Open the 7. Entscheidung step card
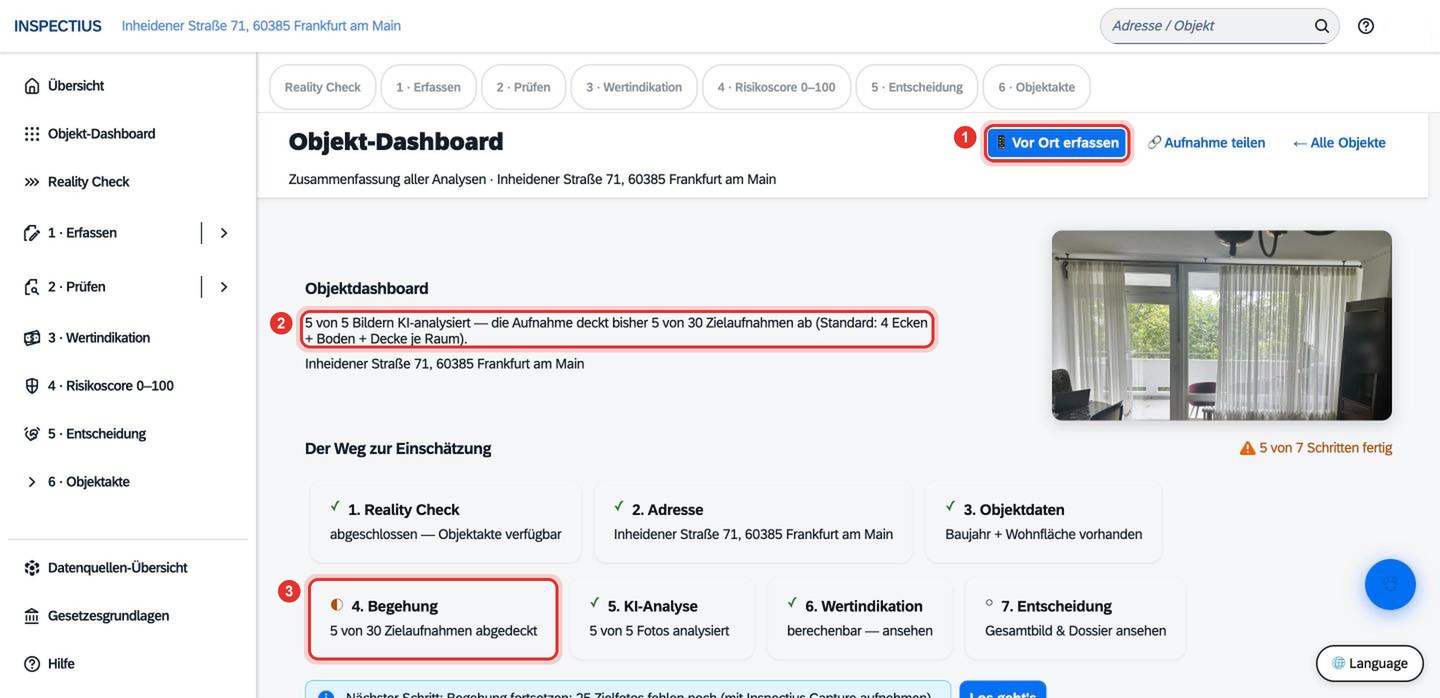Image resolution: width=1440 pixels, height=698 pixels. pos(1075,618)
